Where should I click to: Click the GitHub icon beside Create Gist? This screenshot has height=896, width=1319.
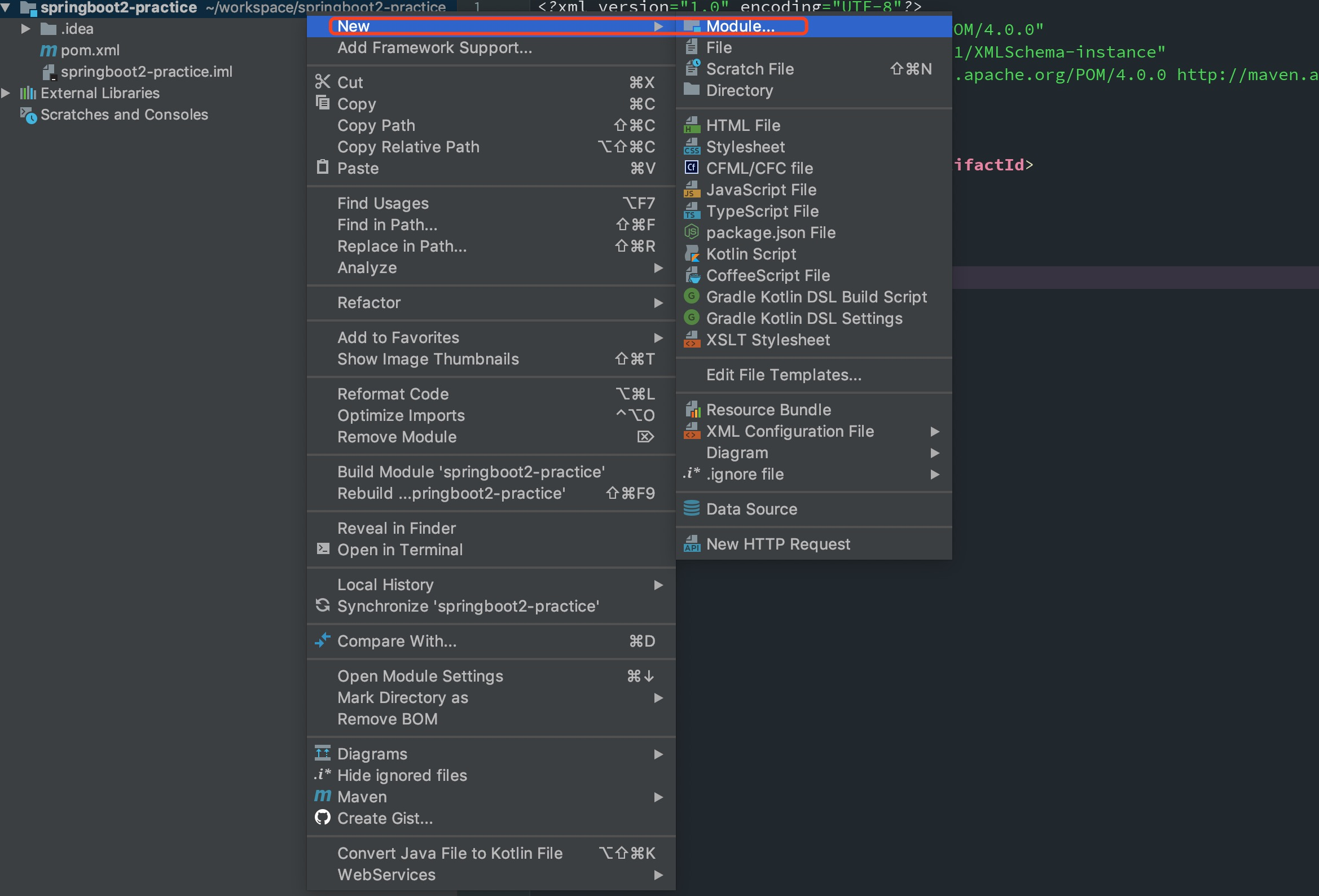322,818
